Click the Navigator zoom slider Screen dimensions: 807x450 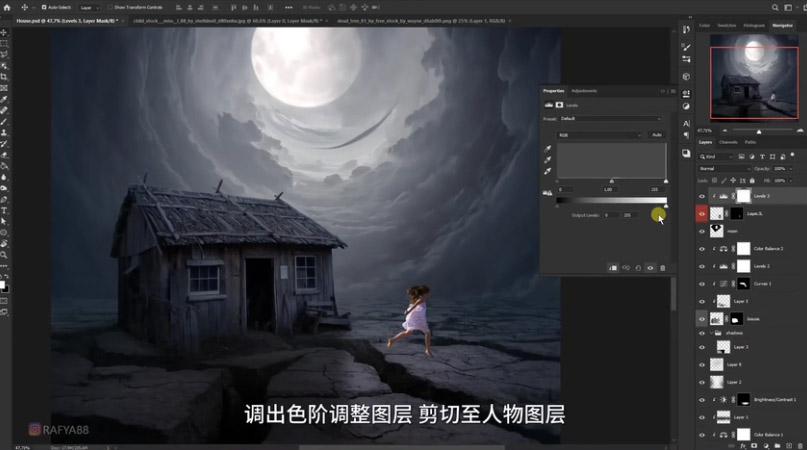pyautogui.click(x=758, y=131)
